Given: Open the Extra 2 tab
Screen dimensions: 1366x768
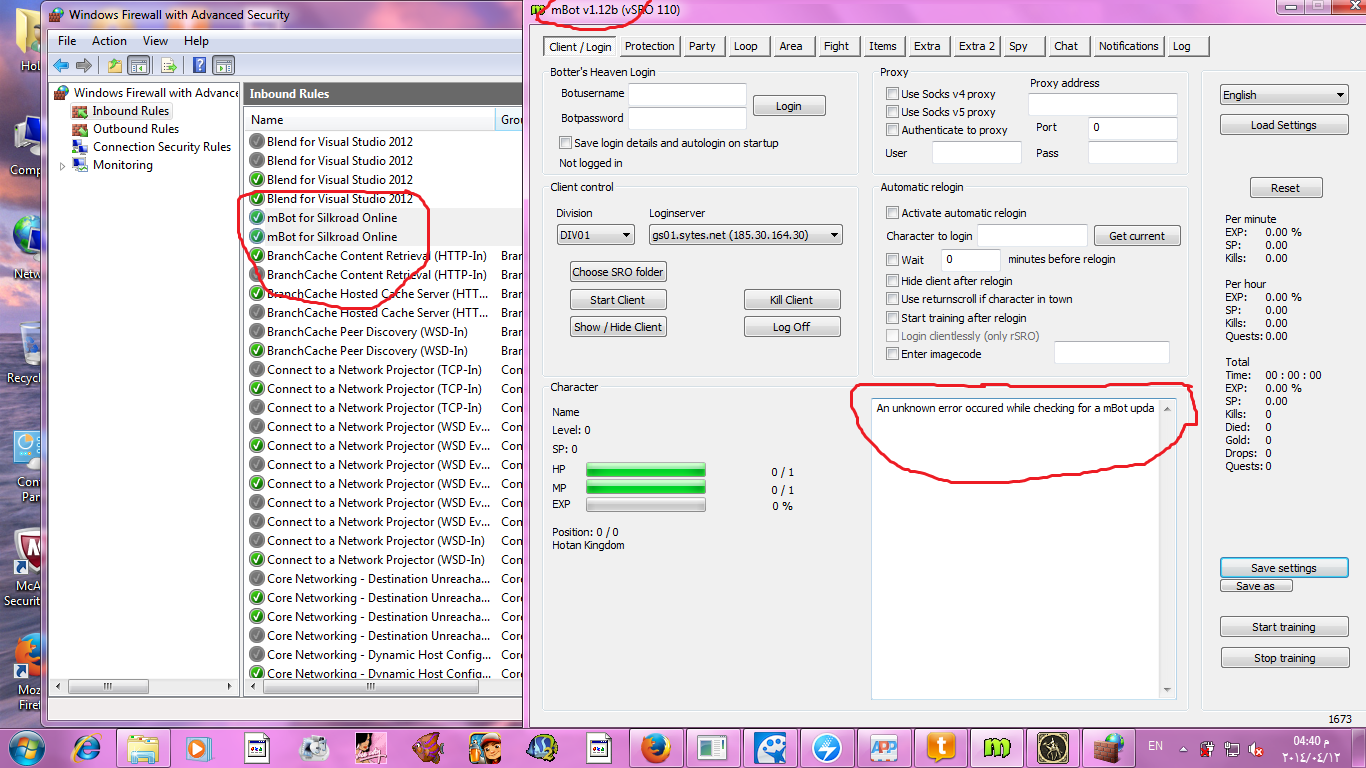Looking at the screenshot, I should click(x=977, y=46).
